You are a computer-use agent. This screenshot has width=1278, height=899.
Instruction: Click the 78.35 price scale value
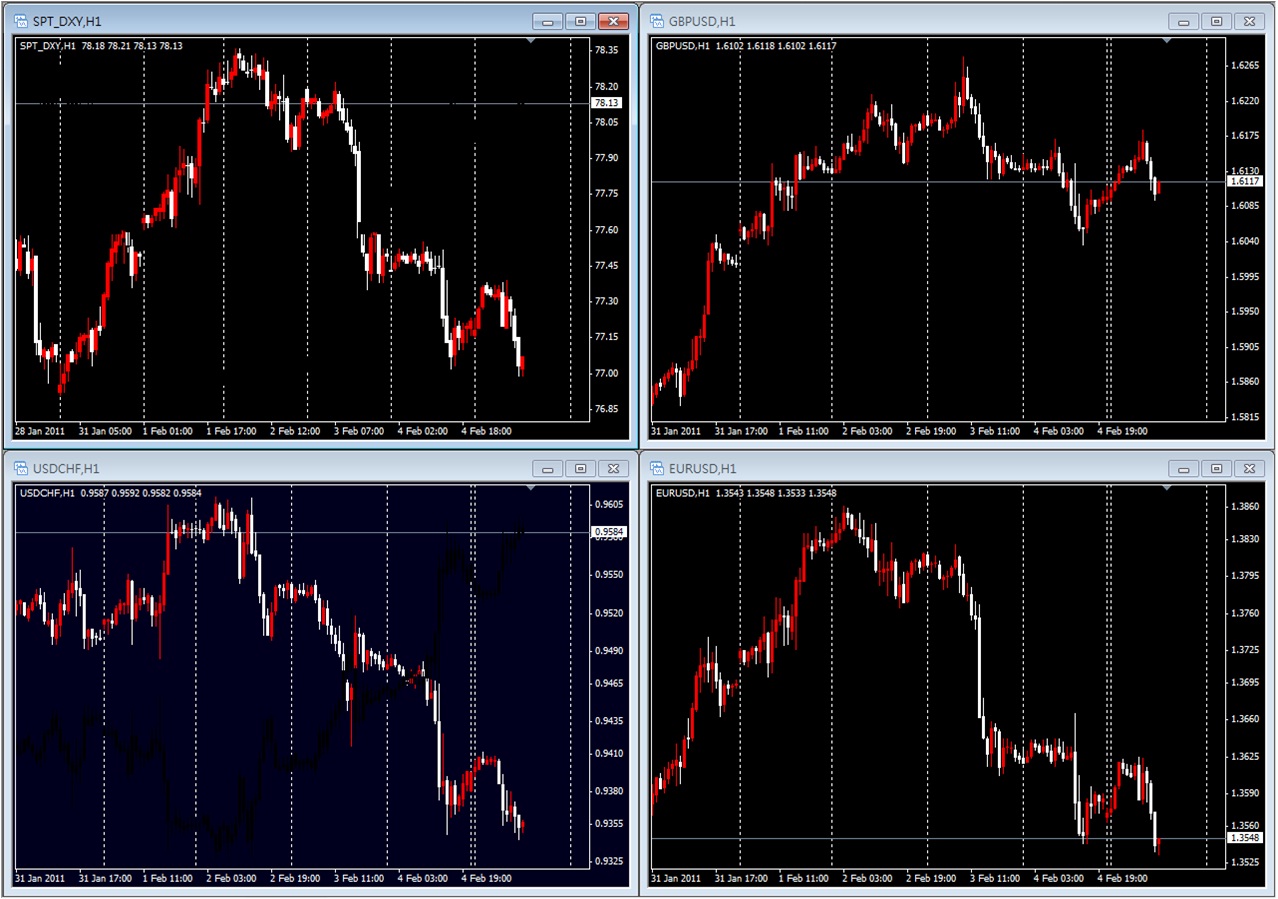(605, 50)
